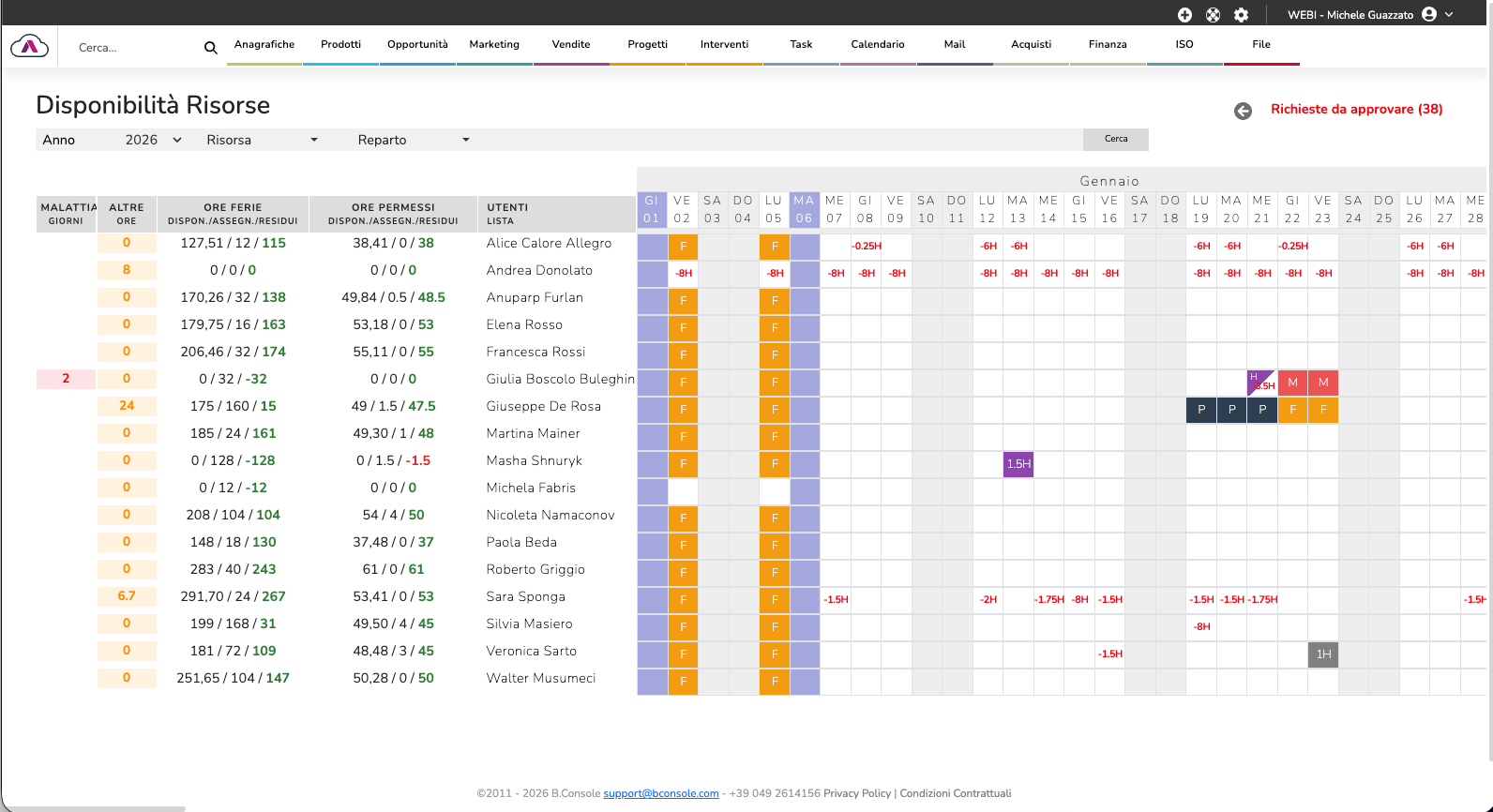Click the user profile avatar icon
The height and width of the screenshot is (812, 1493).
tap(1429, 14)
